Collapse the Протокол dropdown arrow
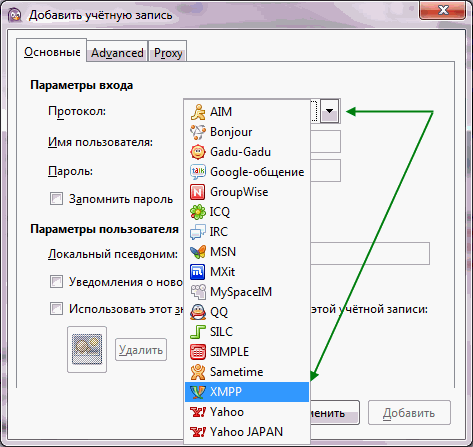 tap(330, 111)
